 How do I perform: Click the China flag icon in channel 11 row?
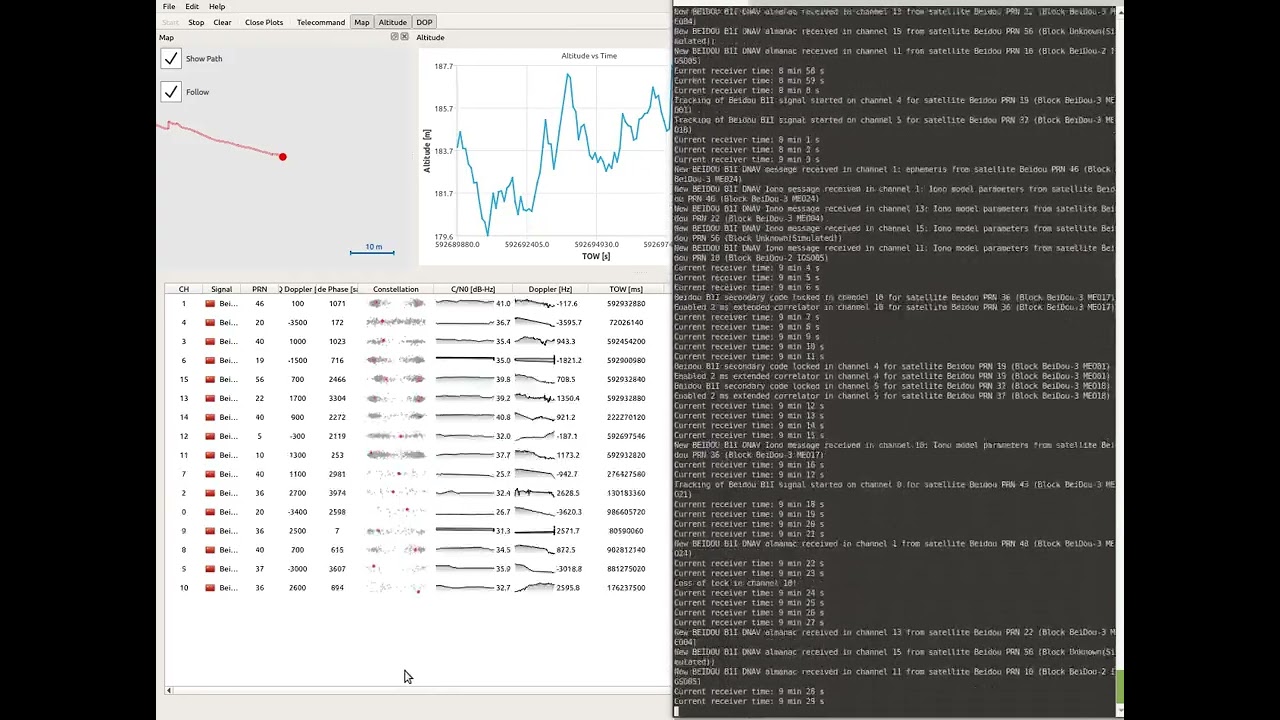[x=210, y=455]
